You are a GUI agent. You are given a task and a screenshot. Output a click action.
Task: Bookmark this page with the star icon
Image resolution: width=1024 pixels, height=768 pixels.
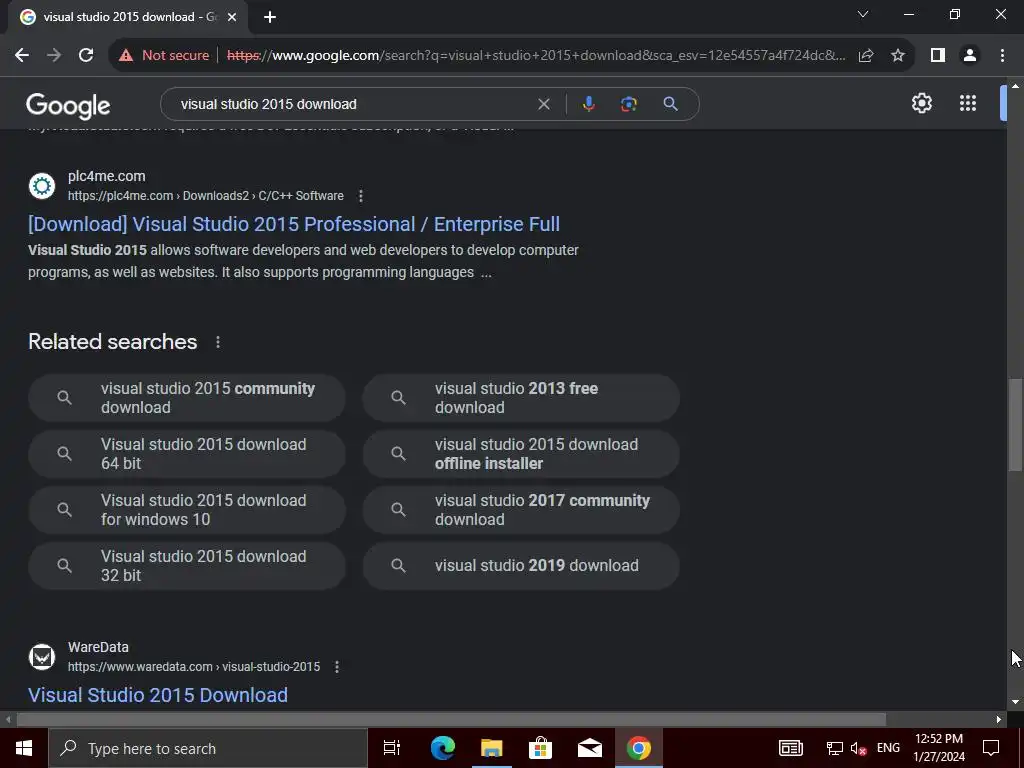[x=898, y=56]
